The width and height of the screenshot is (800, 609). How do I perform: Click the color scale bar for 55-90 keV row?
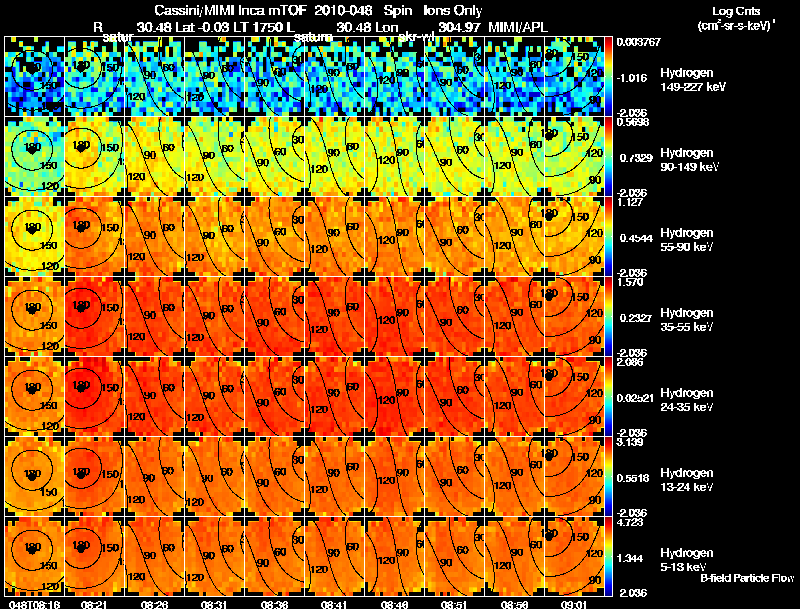[x=608, y=236]
